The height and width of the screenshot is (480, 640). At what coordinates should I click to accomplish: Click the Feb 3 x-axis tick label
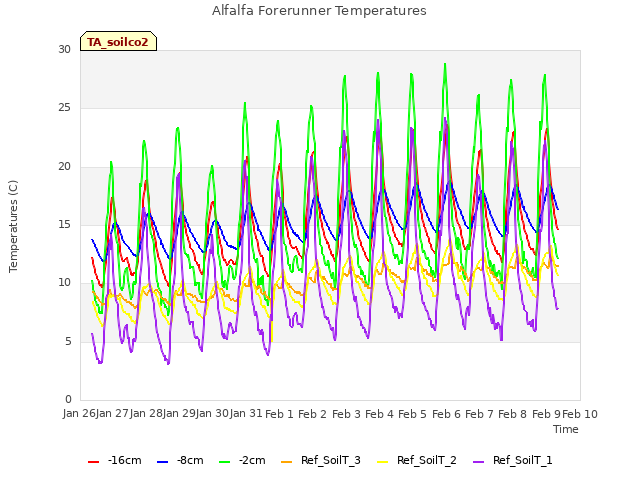pos(346,414)
